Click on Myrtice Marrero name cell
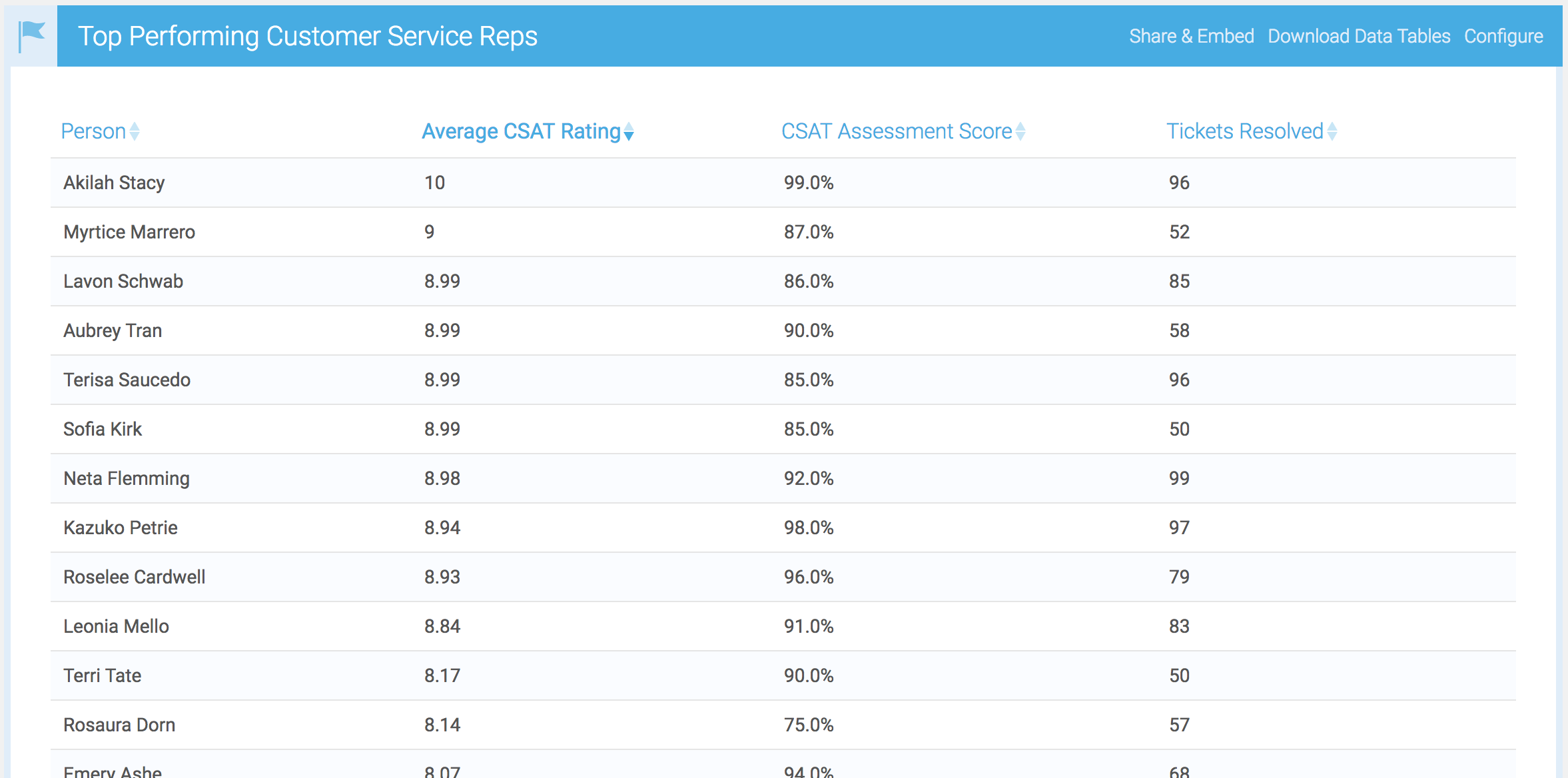1568x778 pixels. (x=129, y=232)
